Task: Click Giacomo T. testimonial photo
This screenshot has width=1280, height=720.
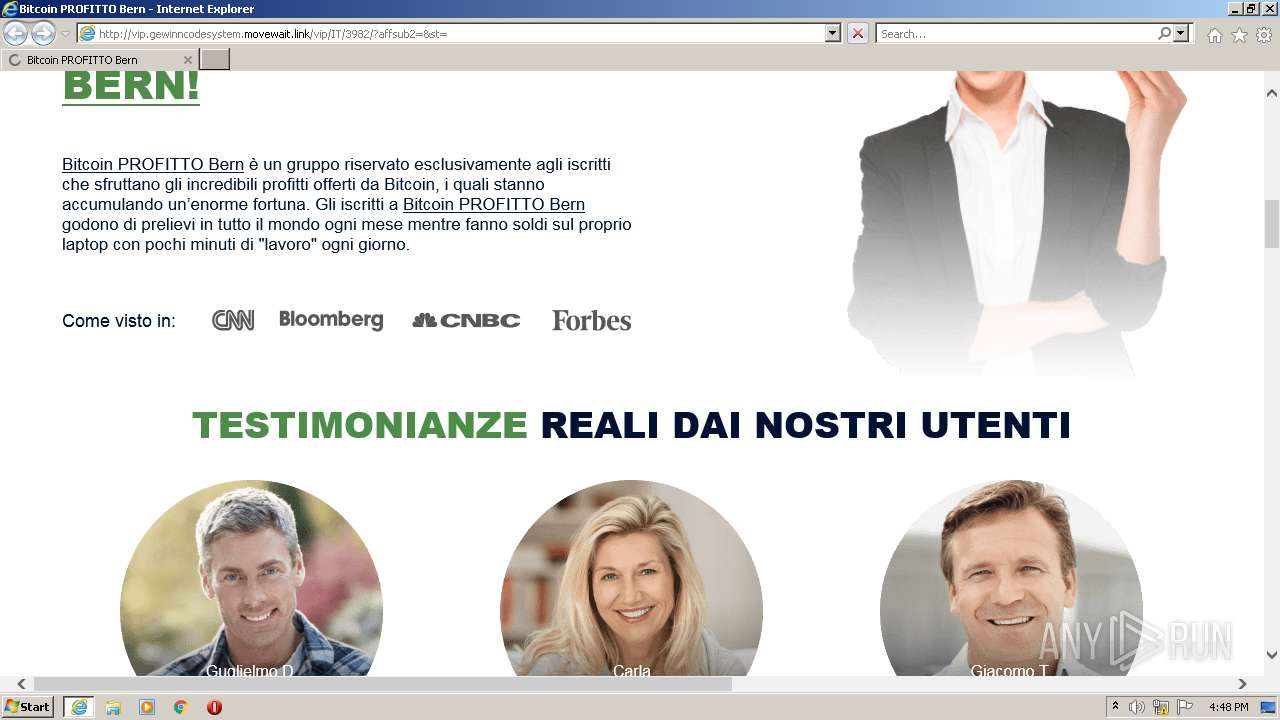Action: coord(1011,578)
